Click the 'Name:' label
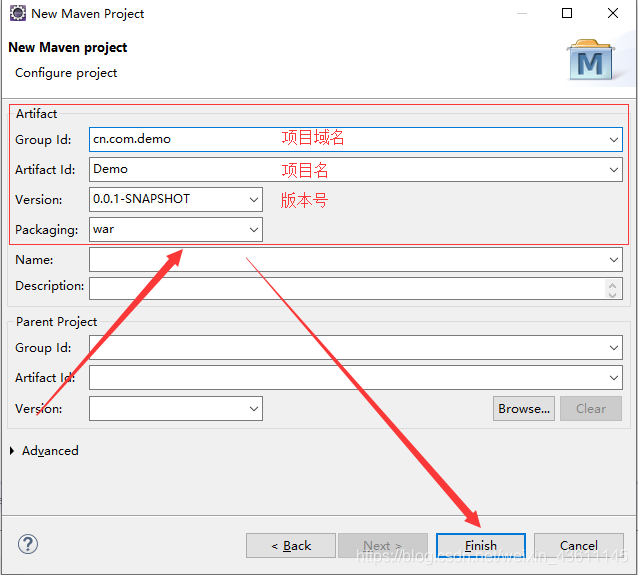 tap(34, 260)
